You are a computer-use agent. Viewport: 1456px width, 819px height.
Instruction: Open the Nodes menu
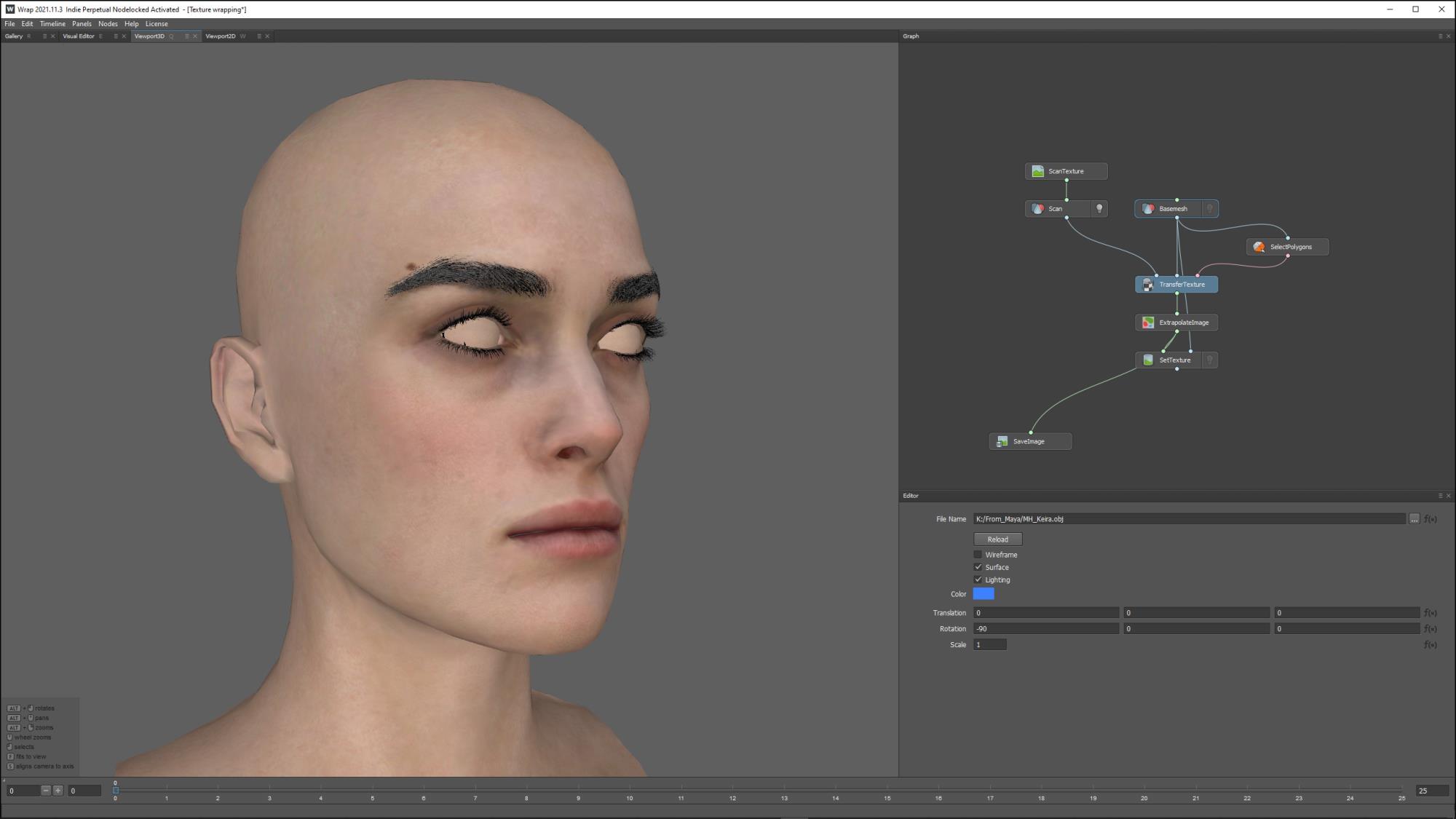108,24
